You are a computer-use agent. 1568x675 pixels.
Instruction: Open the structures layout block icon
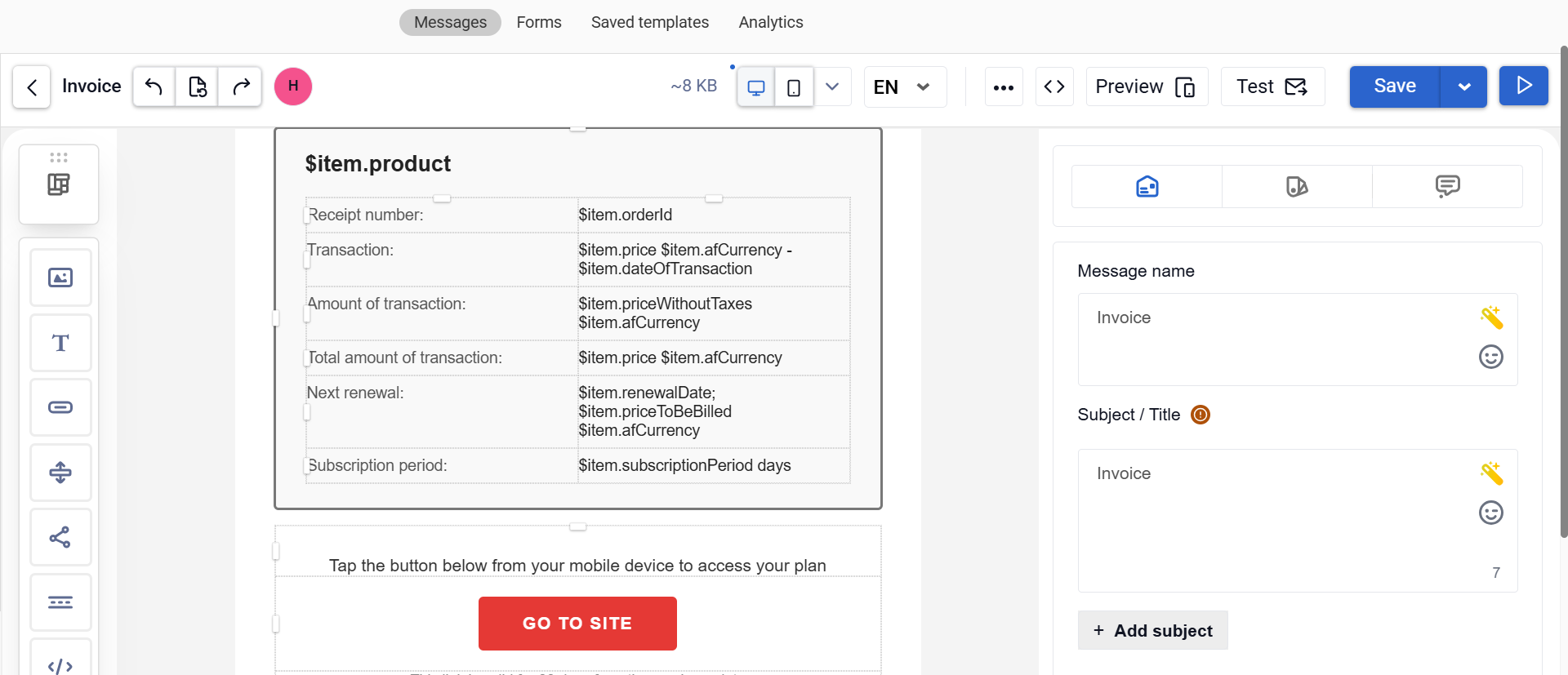[59, 184]
